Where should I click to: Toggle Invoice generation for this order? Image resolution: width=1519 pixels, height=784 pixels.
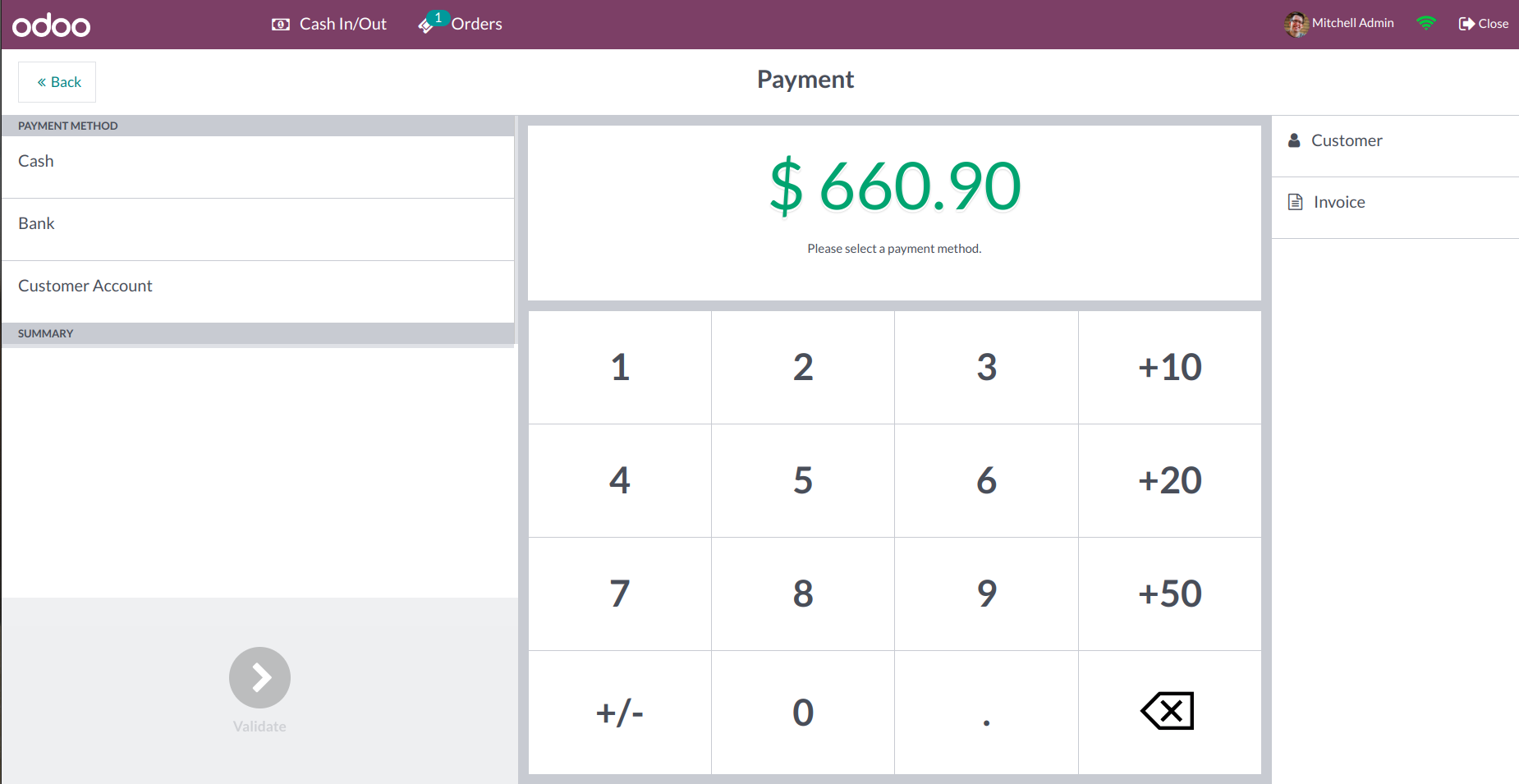(1338, 201)
